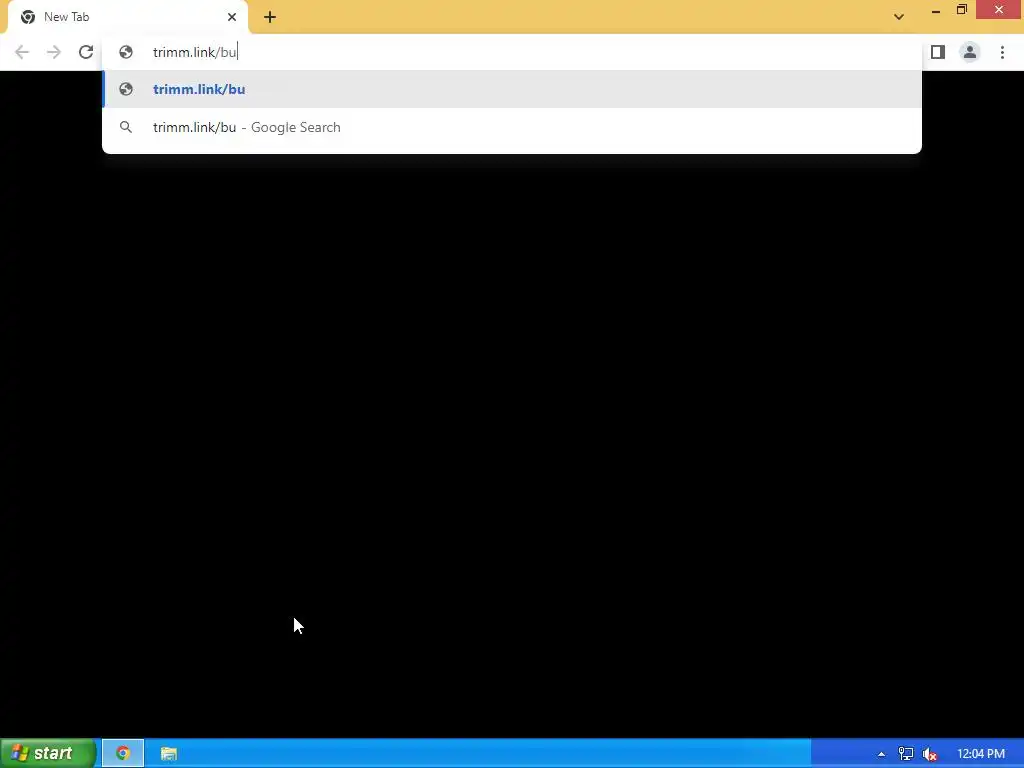The image size is (1024, 768).
Task: Minimize the Chrome window
Action: pos(936,10)
